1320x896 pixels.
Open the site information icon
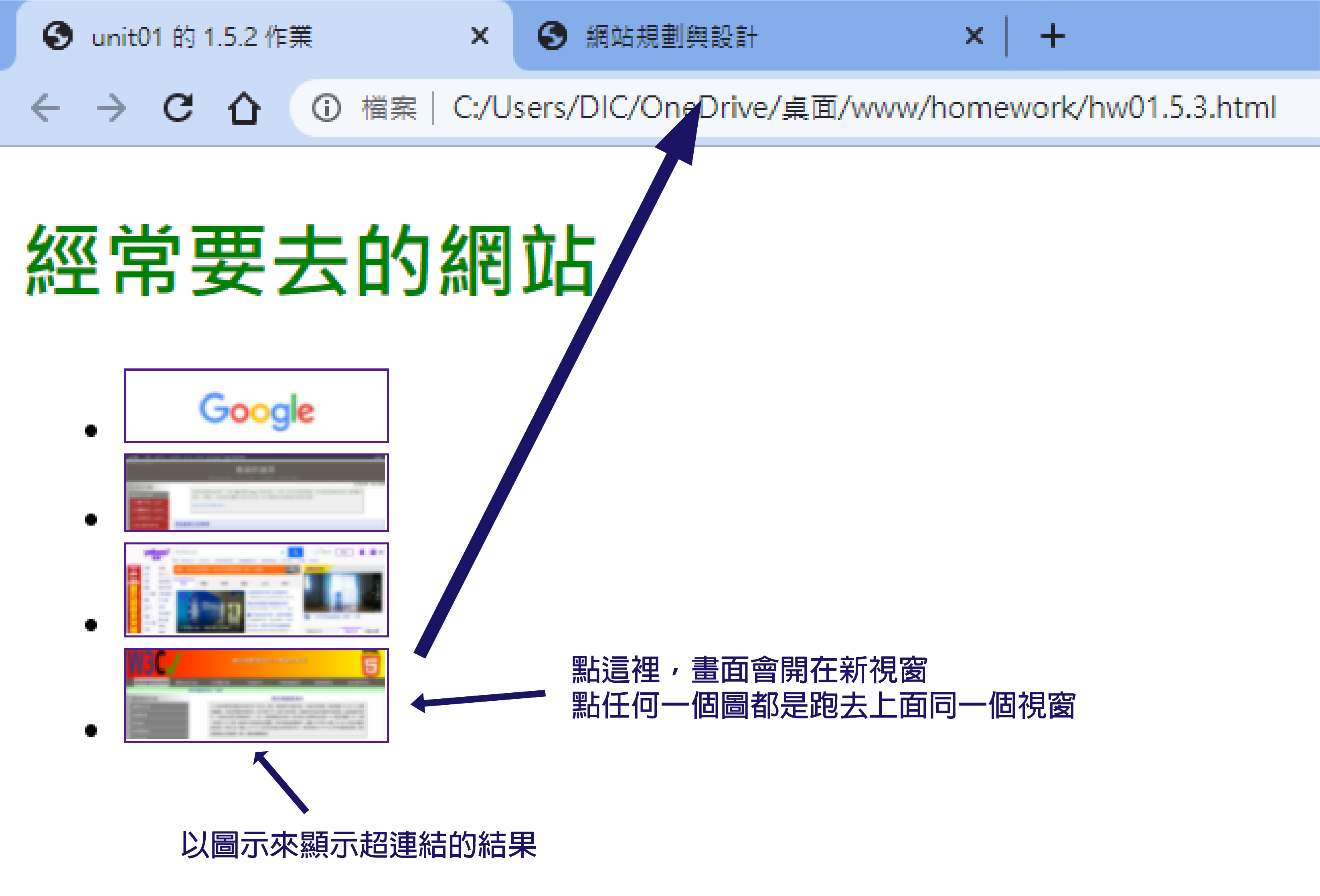pos(326,108)
